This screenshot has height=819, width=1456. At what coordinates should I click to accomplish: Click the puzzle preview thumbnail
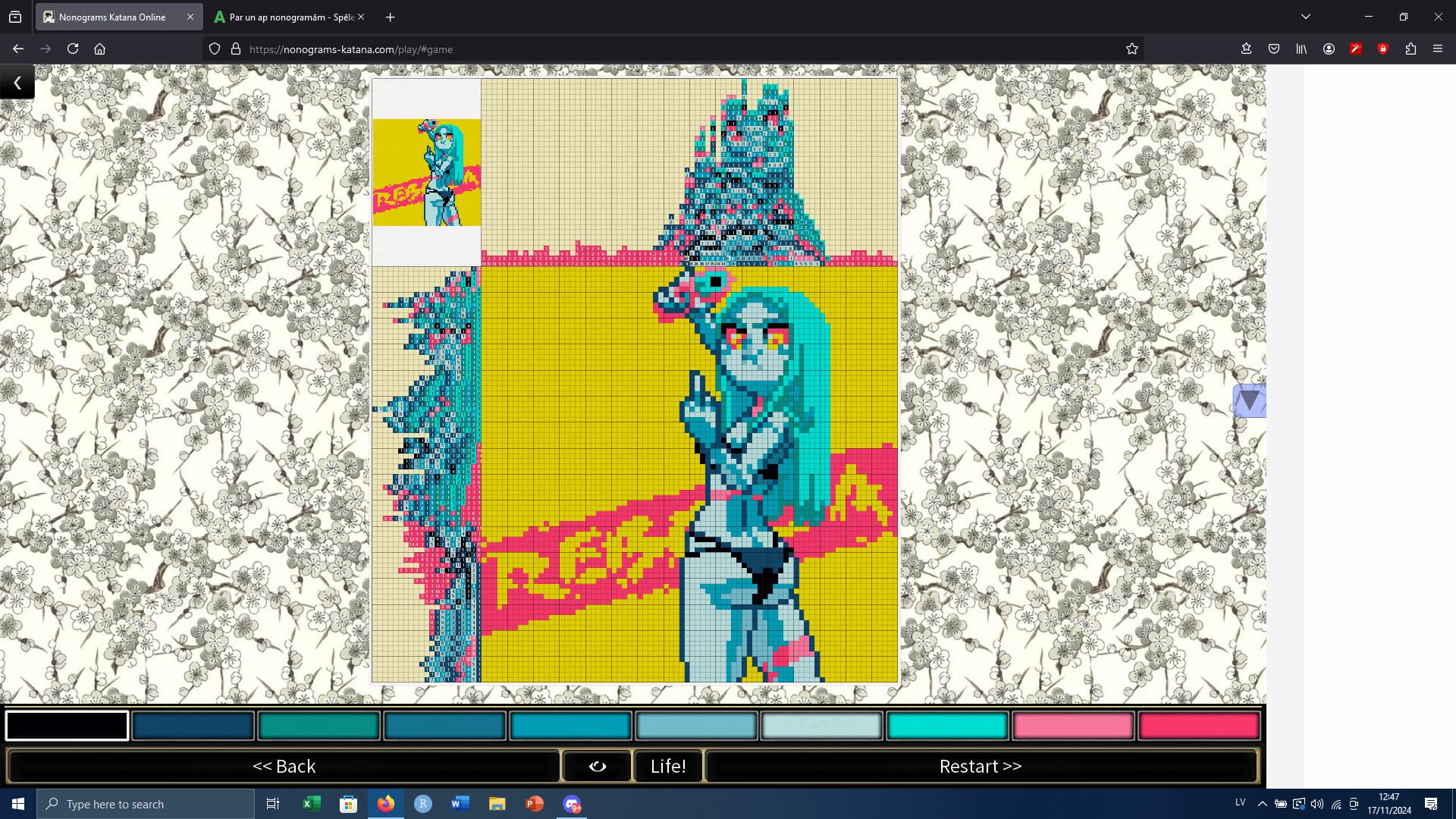[x=426, y=172]
